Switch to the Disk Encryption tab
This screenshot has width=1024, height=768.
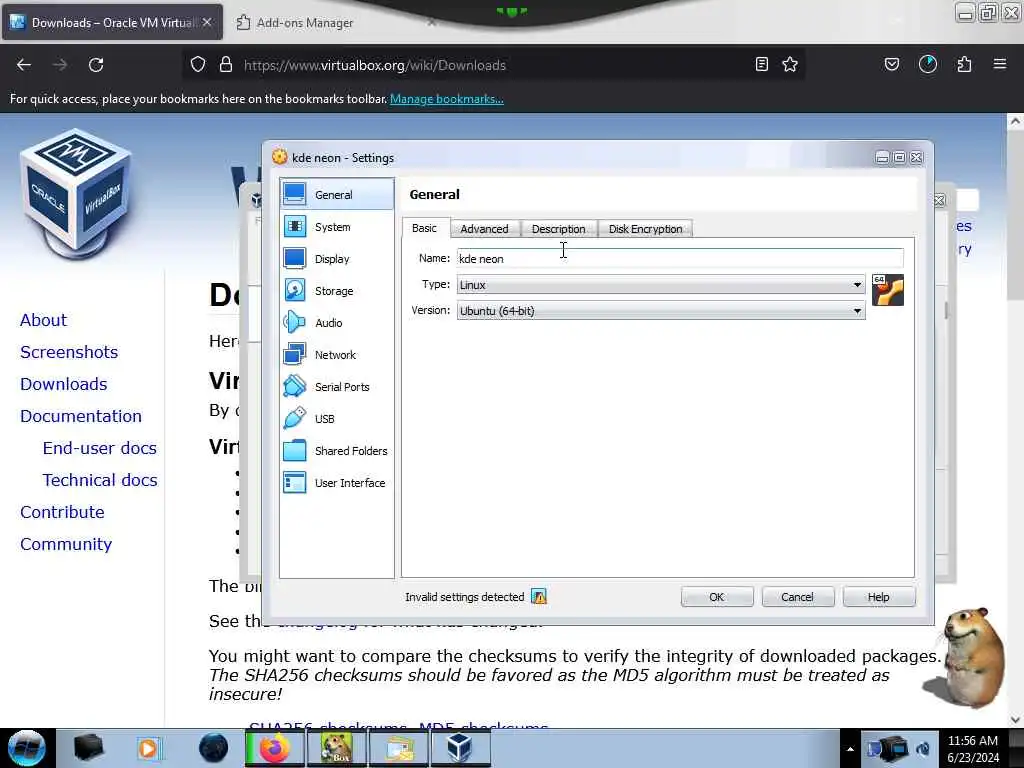645,229
